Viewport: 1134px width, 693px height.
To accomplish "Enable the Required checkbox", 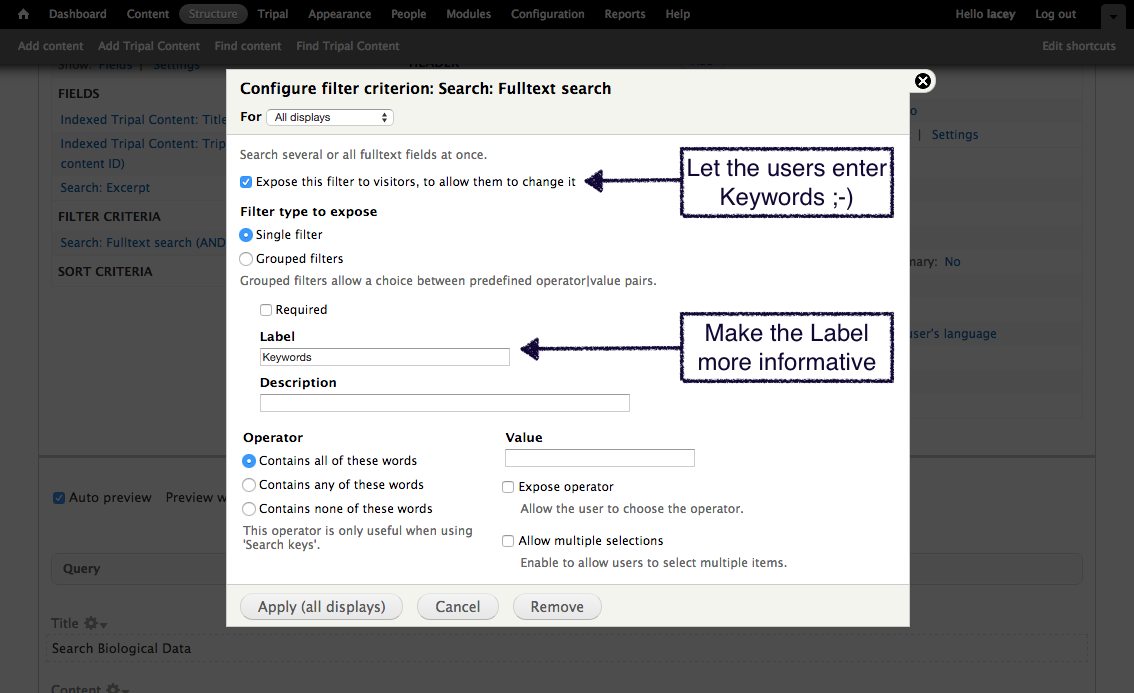I will click(x=266, y=310).
